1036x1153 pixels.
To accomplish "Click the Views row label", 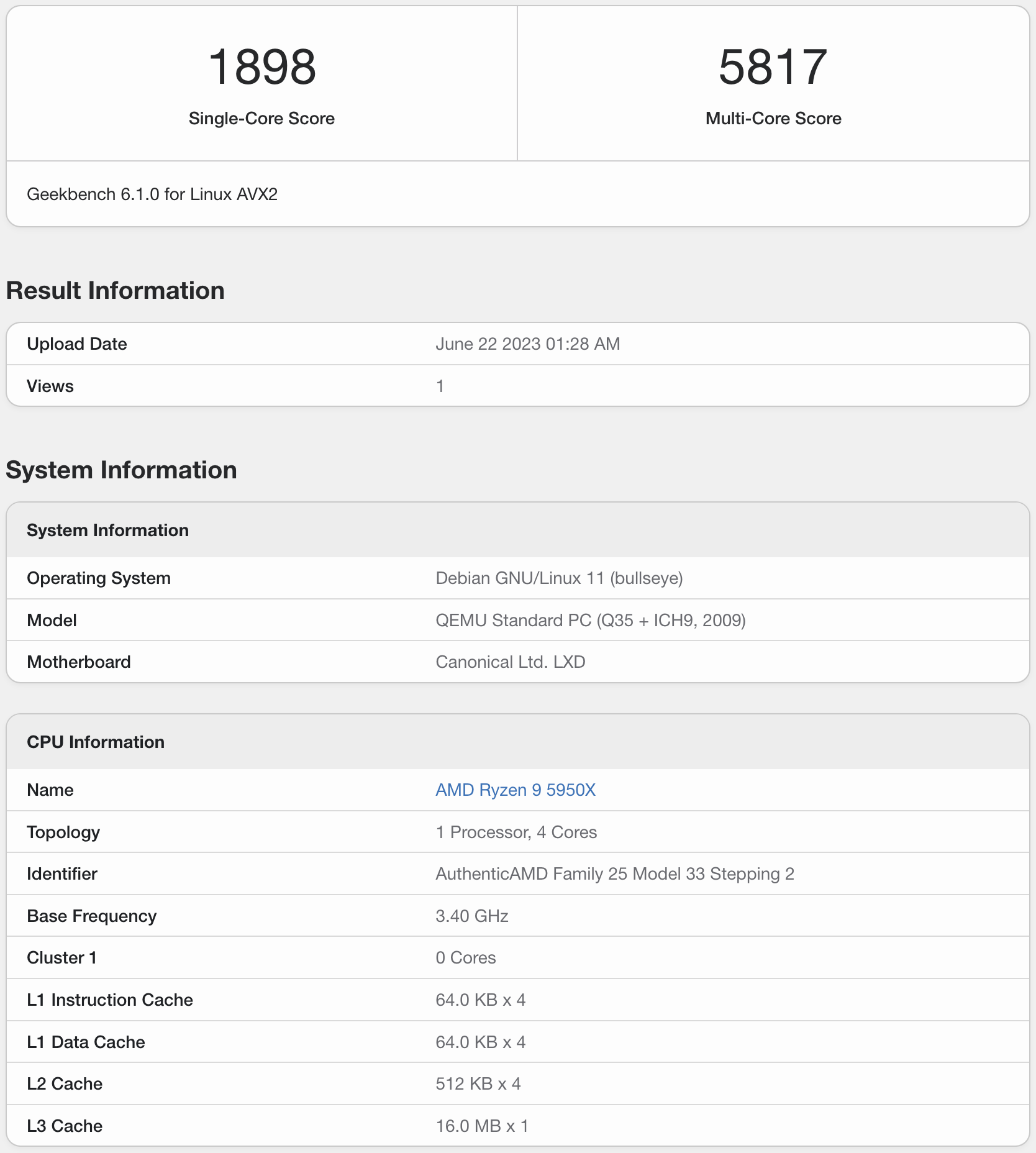I will [x=50, y=386].
